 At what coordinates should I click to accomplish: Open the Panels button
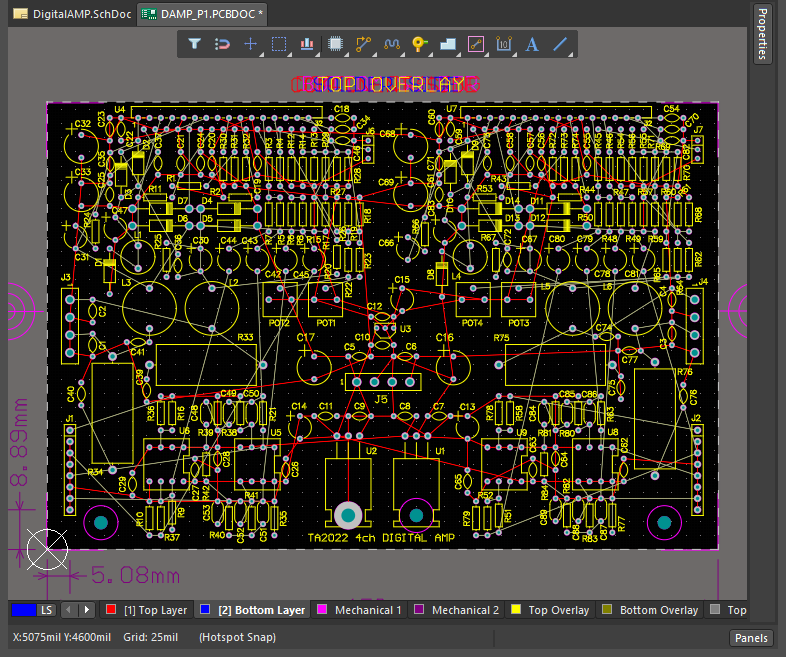click(751, 638)
